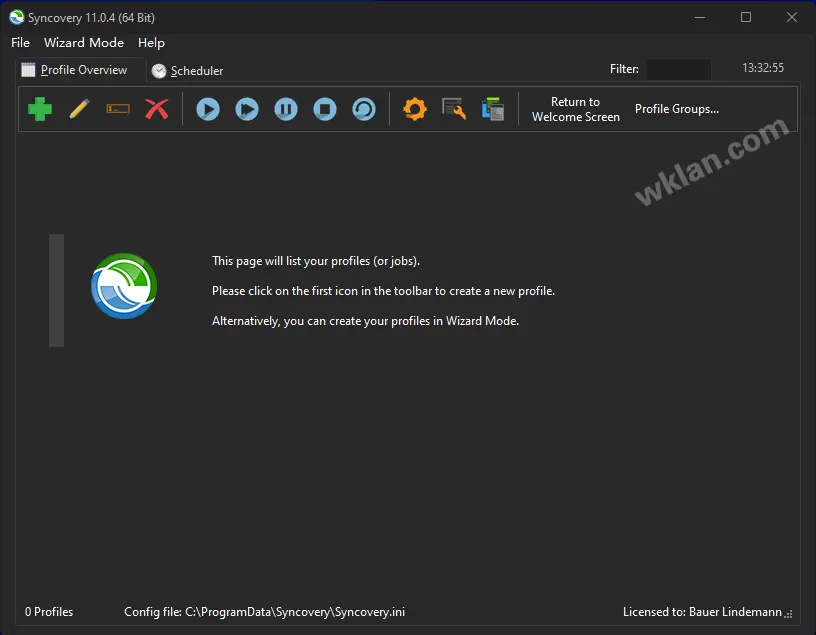The image size is (816, 635).
Task: Open the Wizard Mode menu
Action: [x=84, y=43]
